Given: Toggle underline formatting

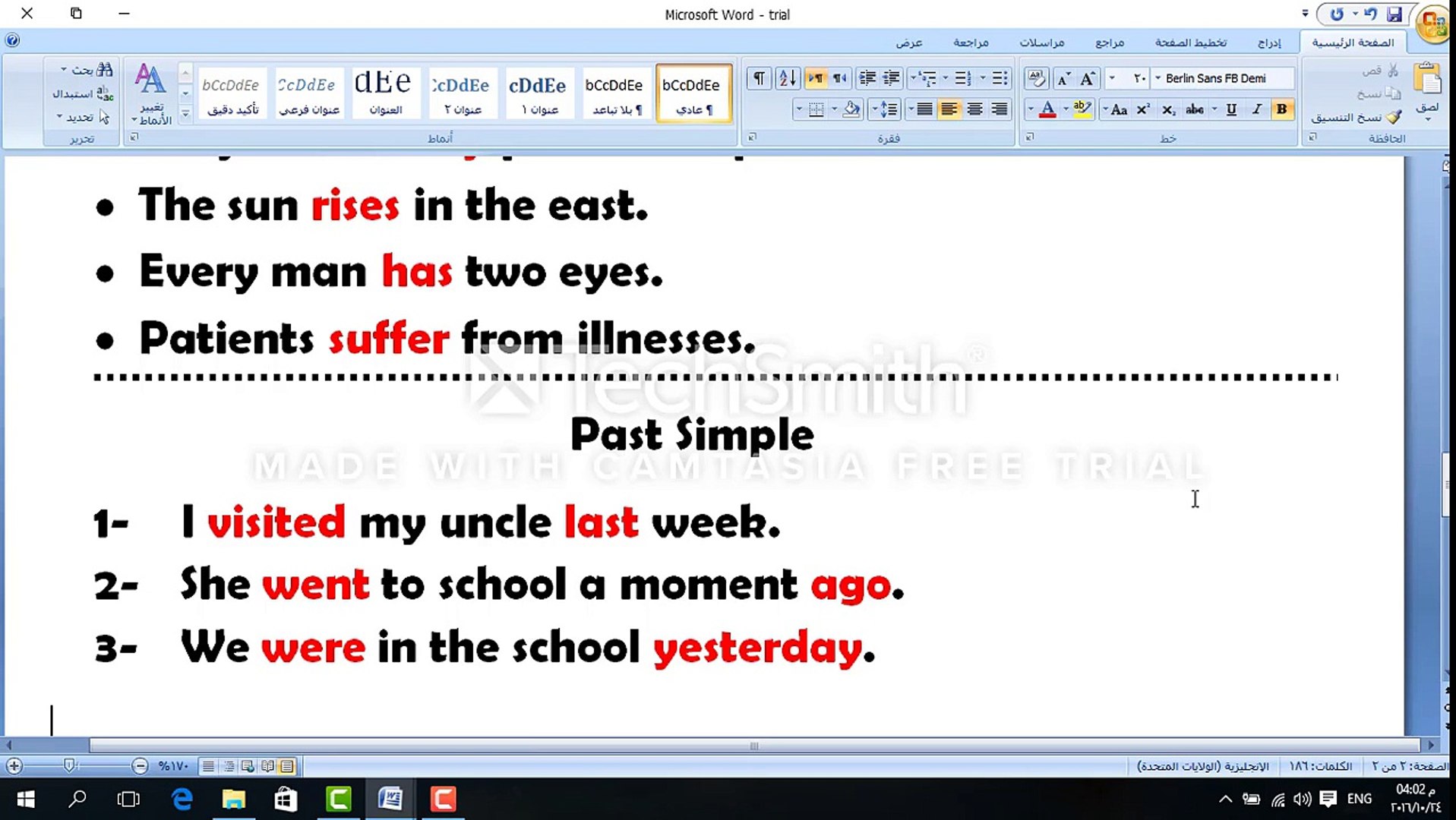Looking at the screenshot, I should pos(1231,109).
